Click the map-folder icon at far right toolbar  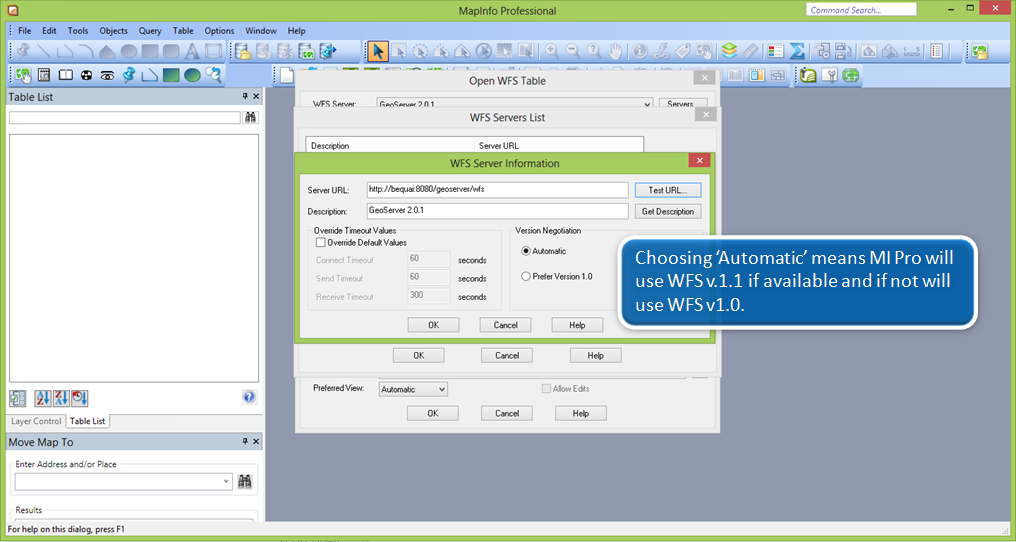[979, 51]
